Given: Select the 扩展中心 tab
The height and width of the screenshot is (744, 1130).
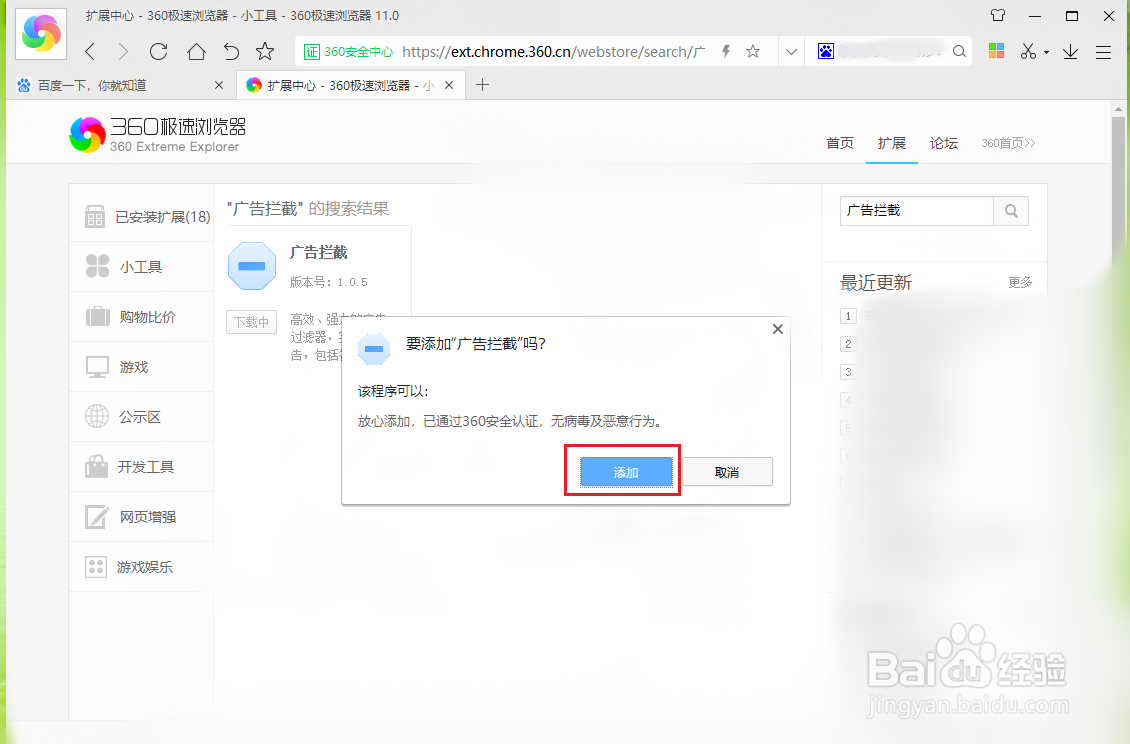Looking at the screenshot, I should pos(350,85).
